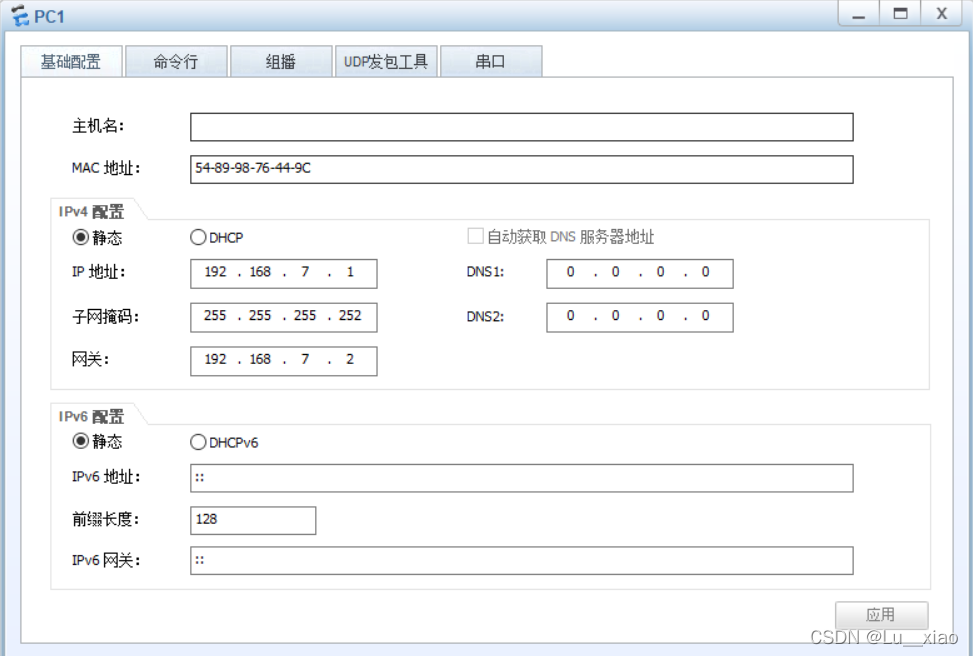Click the MAC 地址 field

522,169
